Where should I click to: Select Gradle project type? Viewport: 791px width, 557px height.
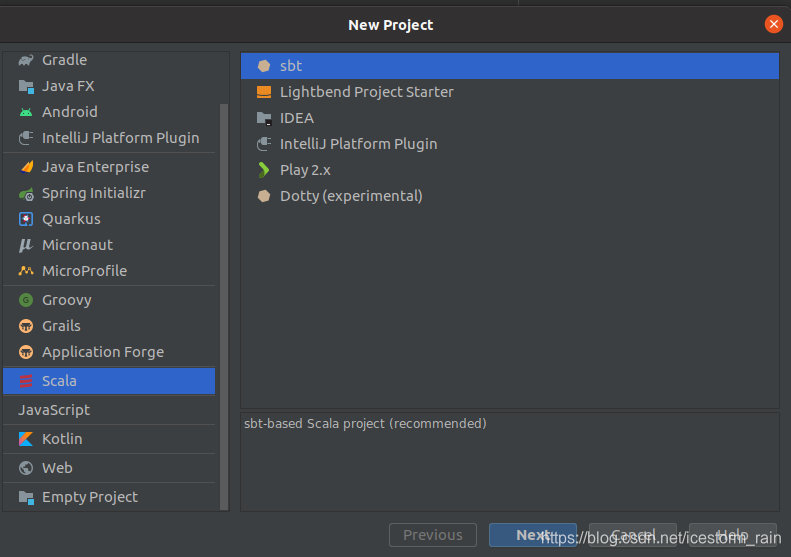pos(109,60)
